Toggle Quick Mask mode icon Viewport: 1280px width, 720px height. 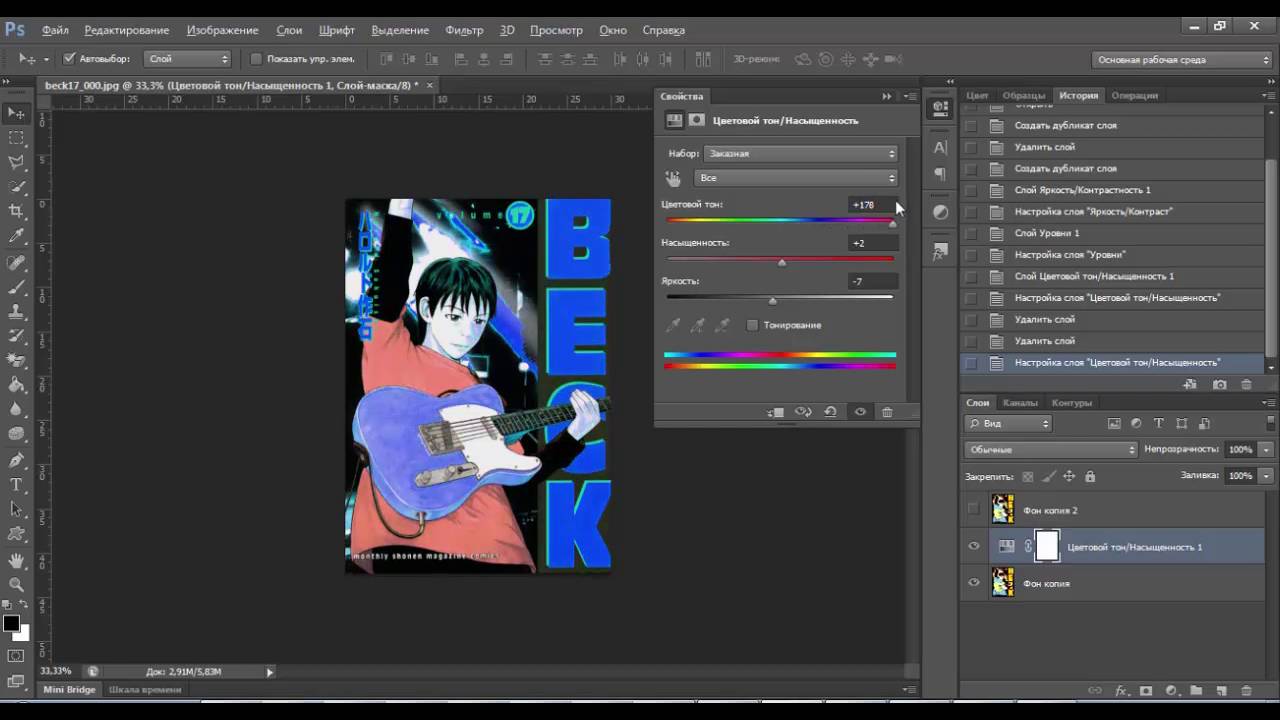click(x=16, y=656)
